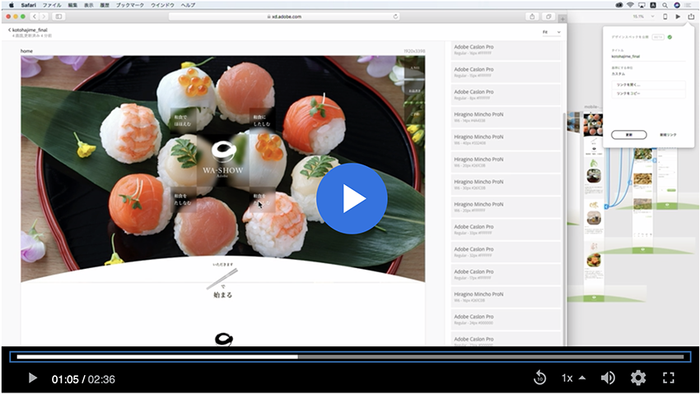The image size is (700, 394).
Task: Go forward in Safari
Action: (x=44, y=17)
